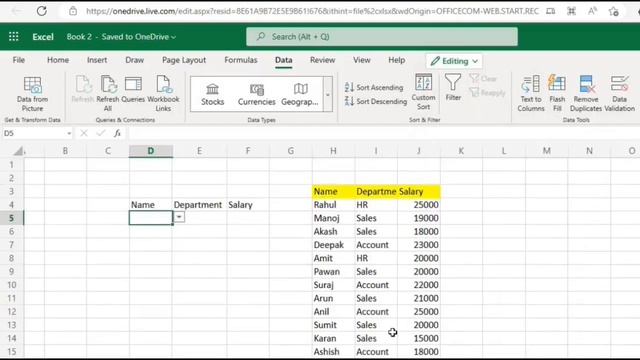Click the HR cell in Amit's row

coord(376,258)
